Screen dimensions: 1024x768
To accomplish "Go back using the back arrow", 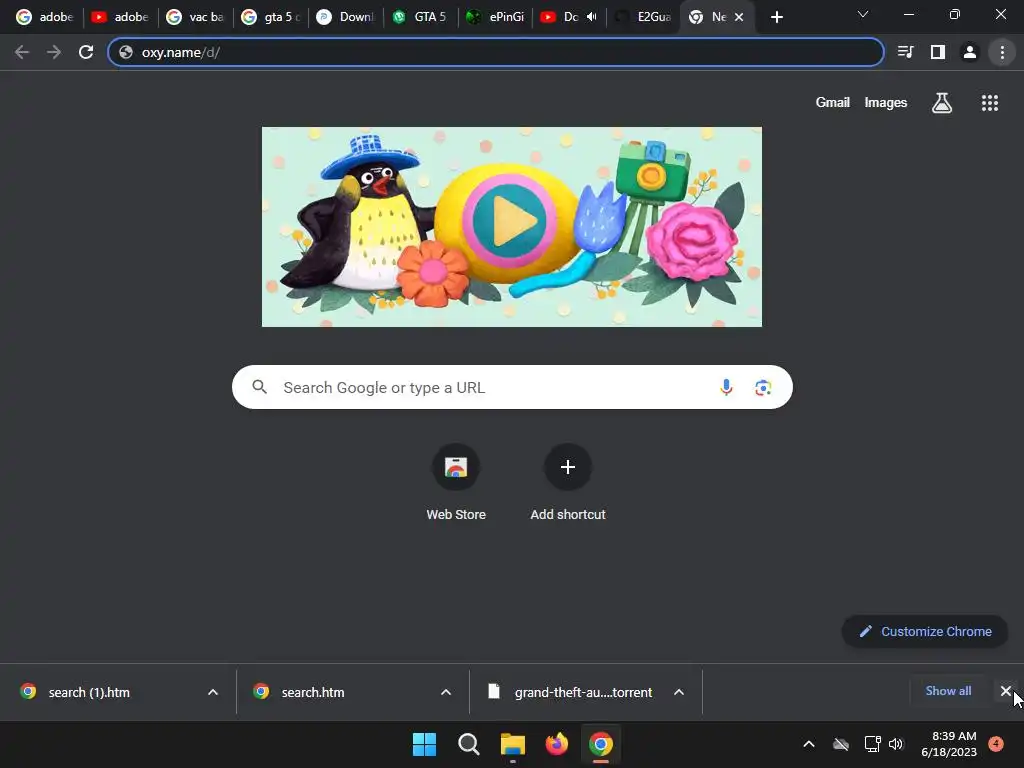I will point(22,52).
